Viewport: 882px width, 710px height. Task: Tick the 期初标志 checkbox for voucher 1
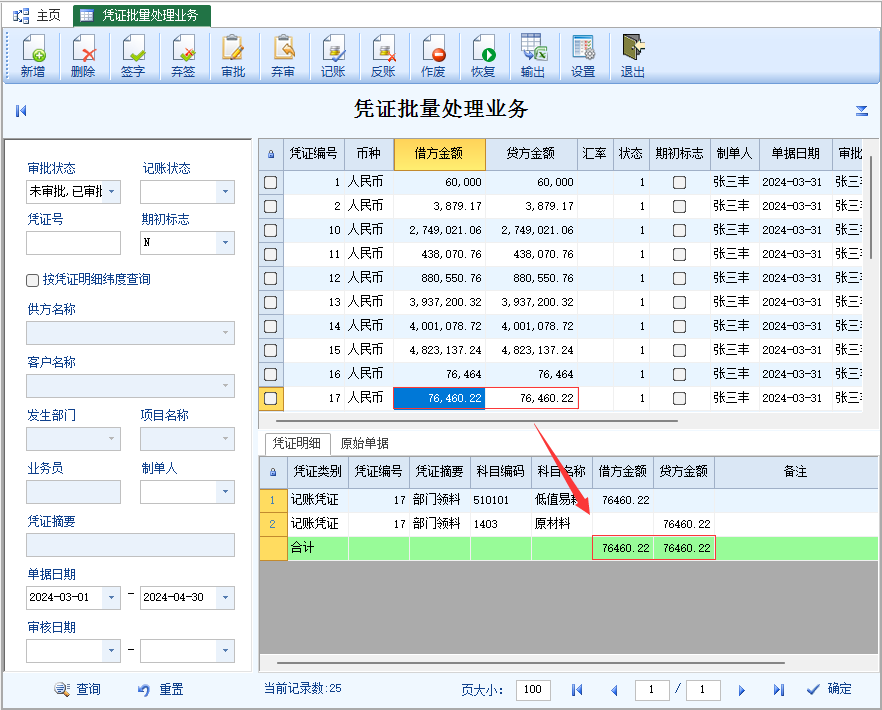[680, 182]
